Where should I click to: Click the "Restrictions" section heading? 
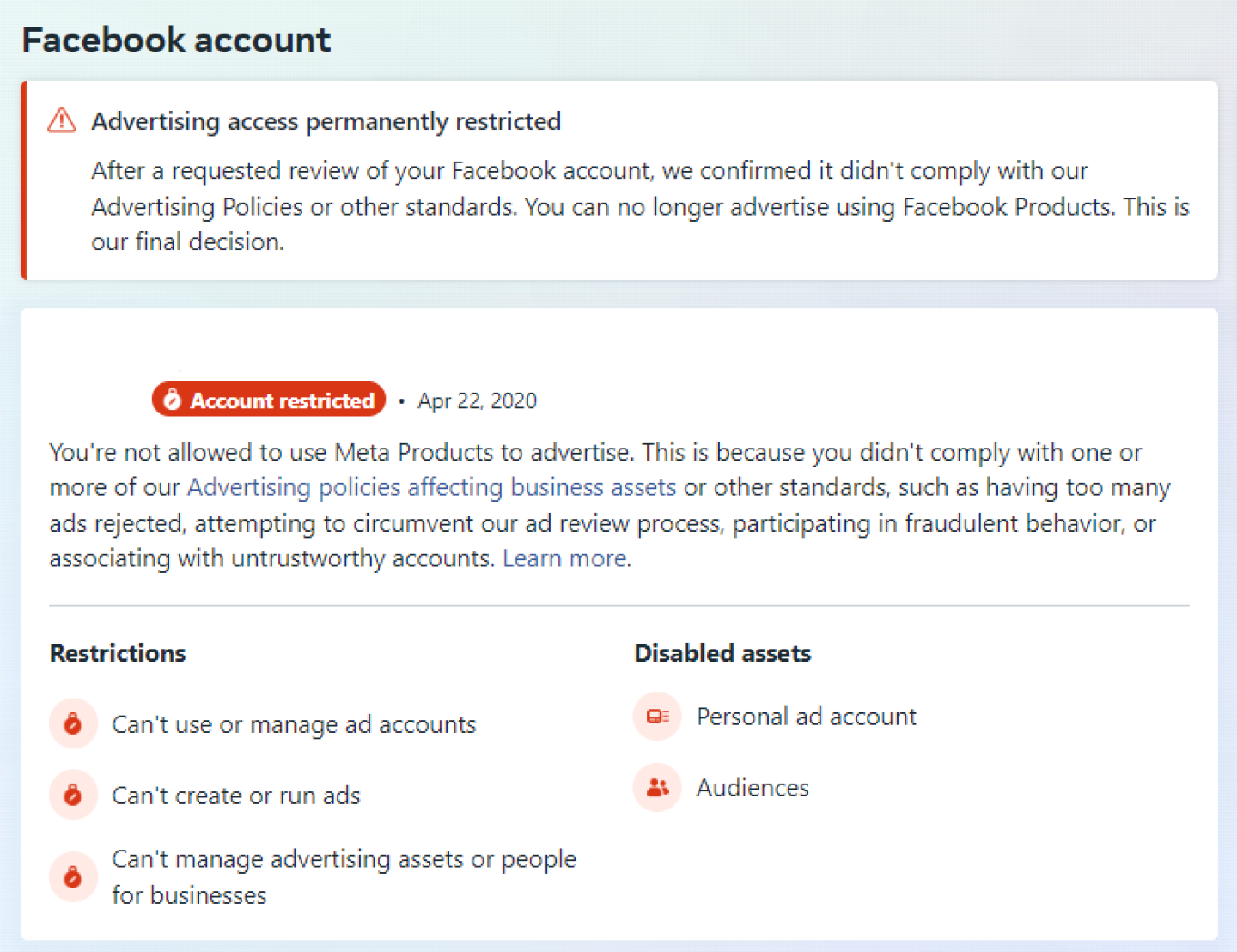click(x=118, y=653)
